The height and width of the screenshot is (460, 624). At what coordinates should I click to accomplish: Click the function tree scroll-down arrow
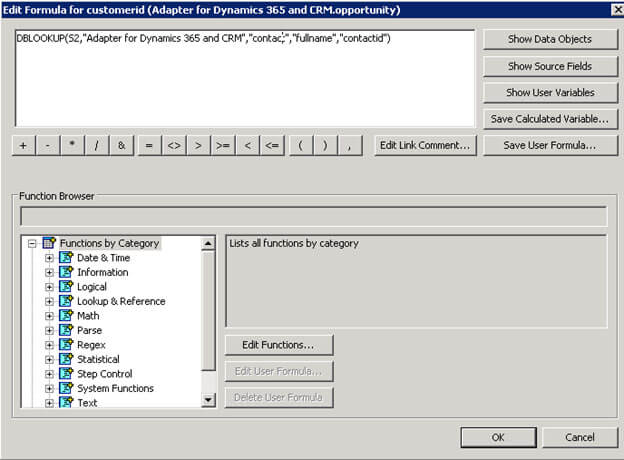pos(208,400)
